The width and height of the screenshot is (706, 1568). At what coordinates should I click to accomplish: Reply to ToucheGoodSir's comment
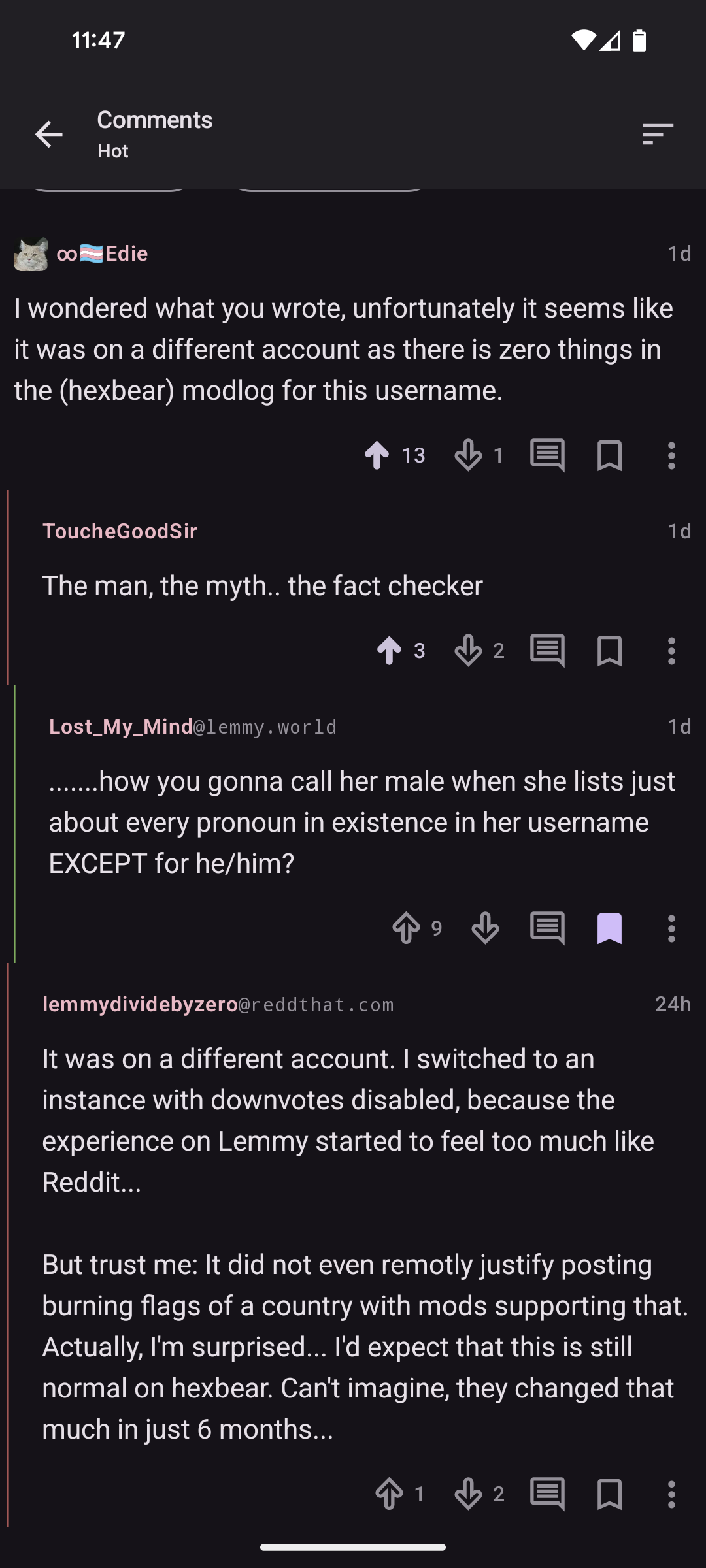(547, 651)
